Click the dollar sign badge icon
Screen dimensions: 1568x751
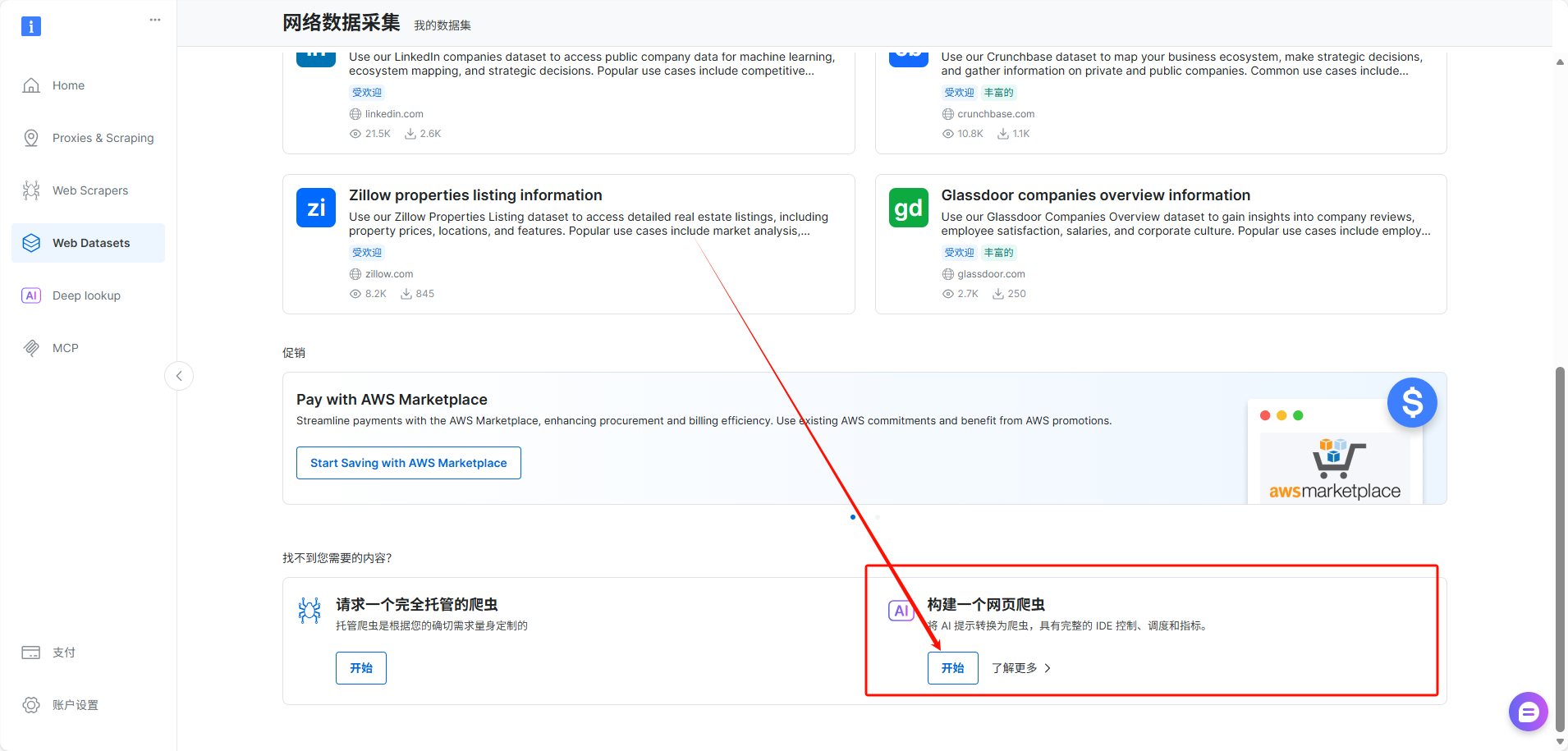click(1412, 402)
